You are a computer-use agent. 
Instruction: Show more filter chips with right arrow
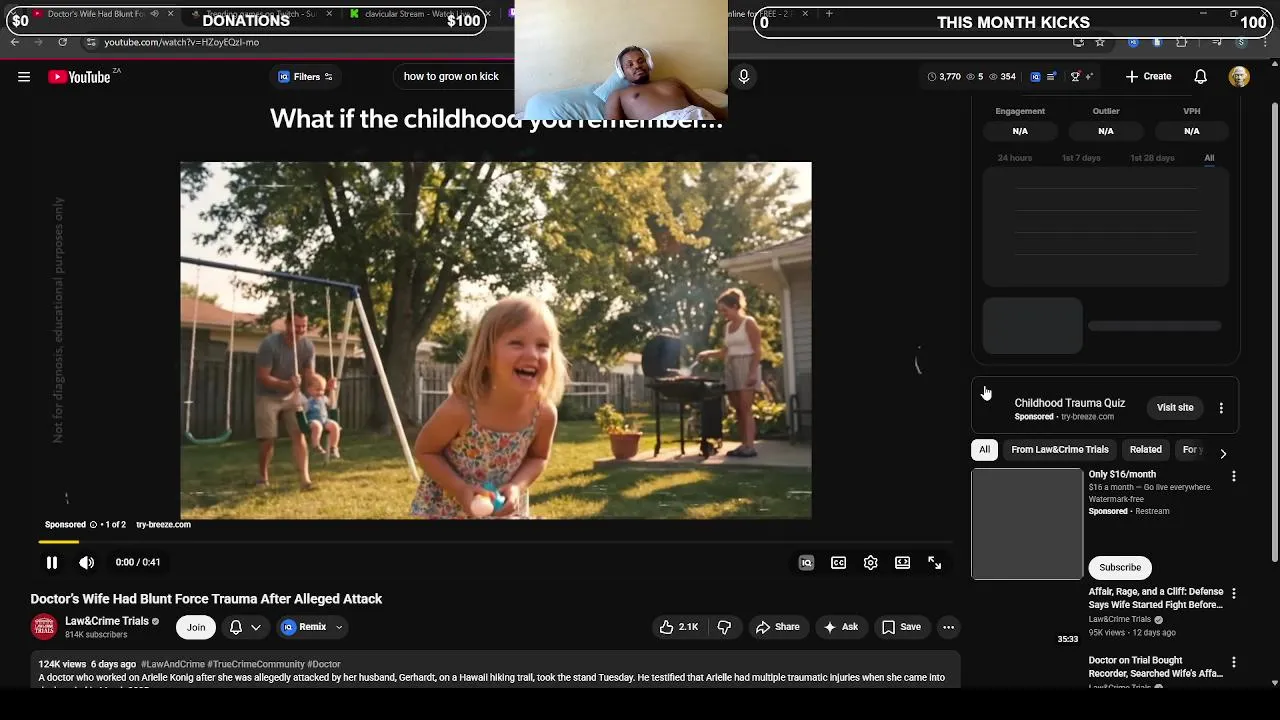[1223, 453]
